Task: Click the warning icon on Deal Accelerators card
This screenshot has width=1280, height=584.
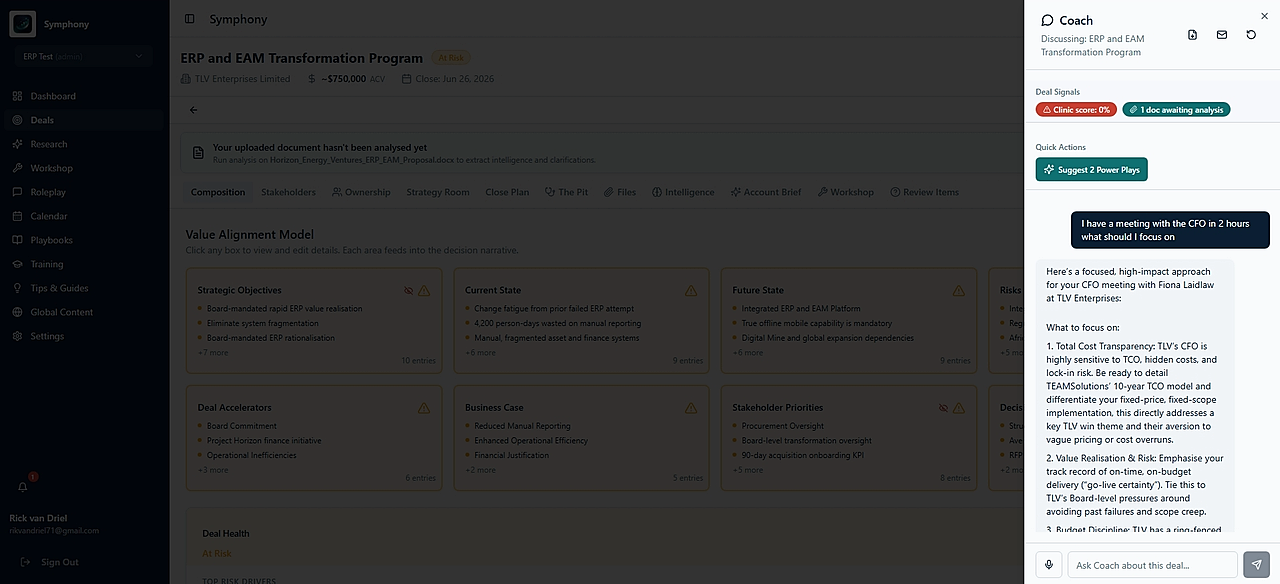Action: point(424,408)
